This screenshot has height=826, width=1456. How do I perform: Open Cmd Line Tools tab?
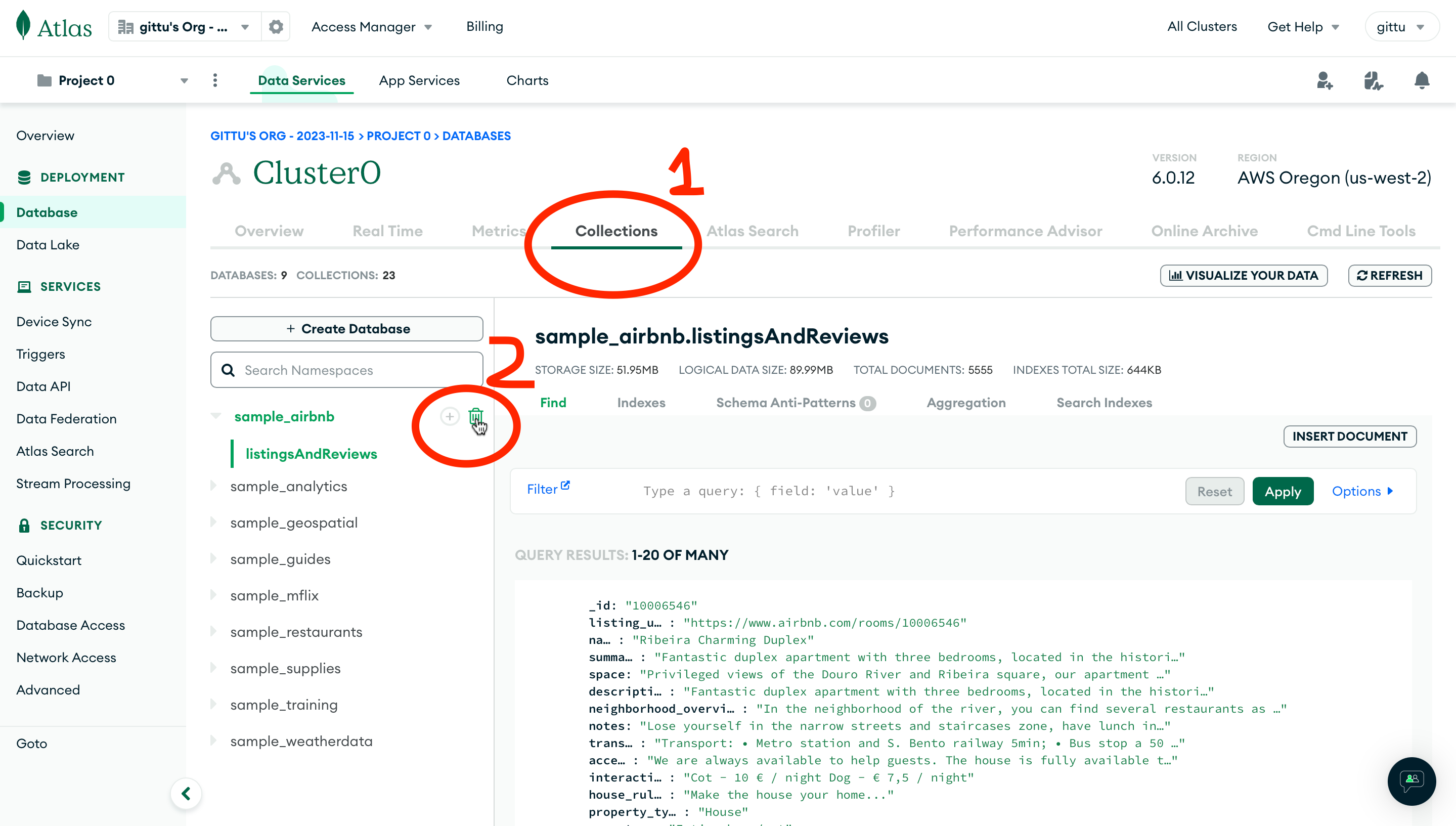pos(1361,231)
